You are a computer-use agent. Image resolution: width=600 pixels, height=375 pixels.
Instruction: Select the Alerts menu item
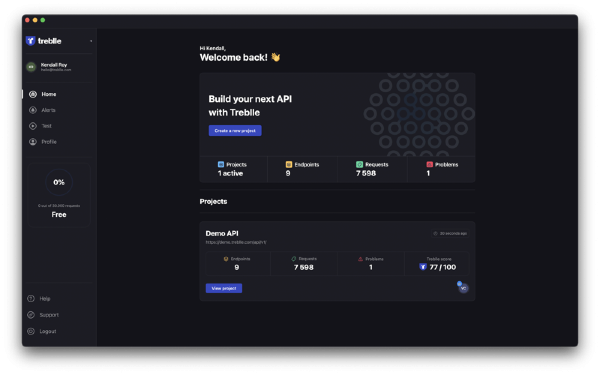click(x=48, y=110)
